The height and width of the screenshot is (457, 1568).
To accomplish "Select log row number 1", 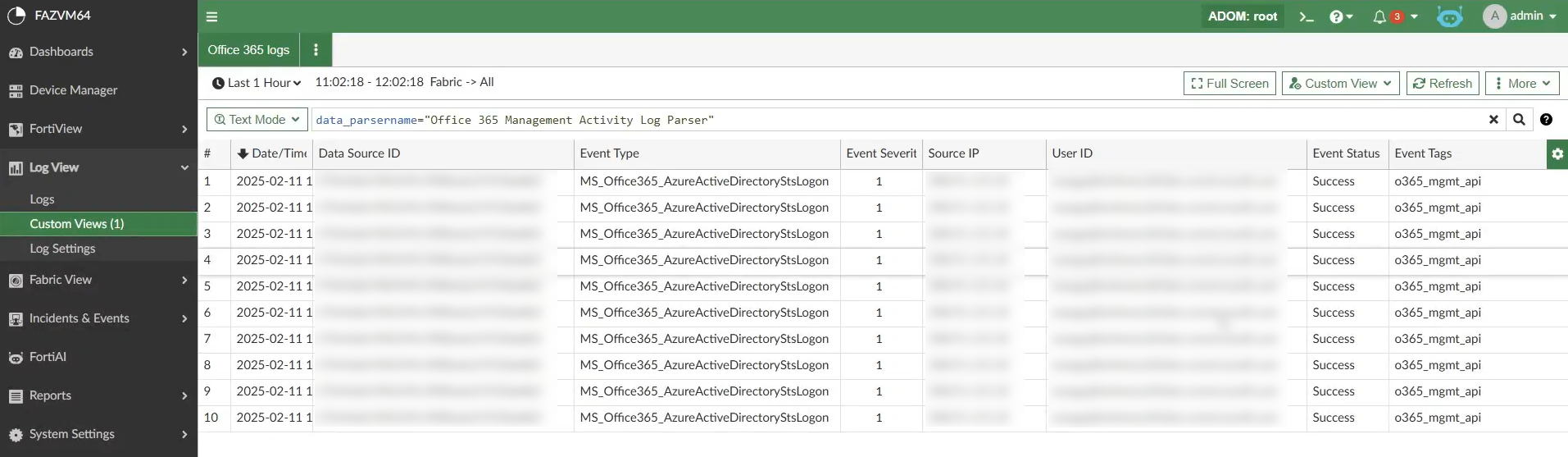I will 207,181.
